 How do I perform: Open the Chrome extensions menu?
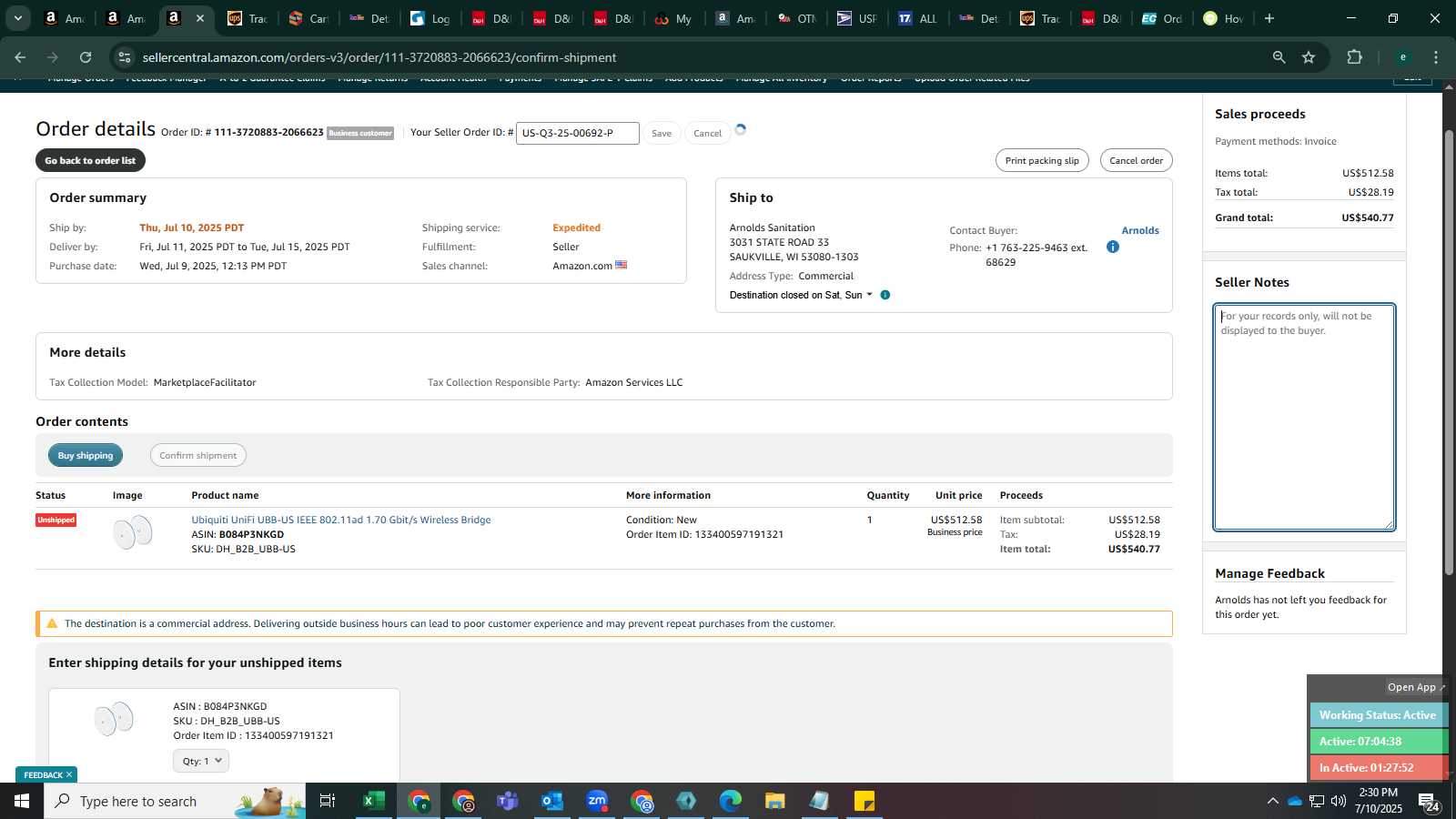click(x=1354, y=57)
